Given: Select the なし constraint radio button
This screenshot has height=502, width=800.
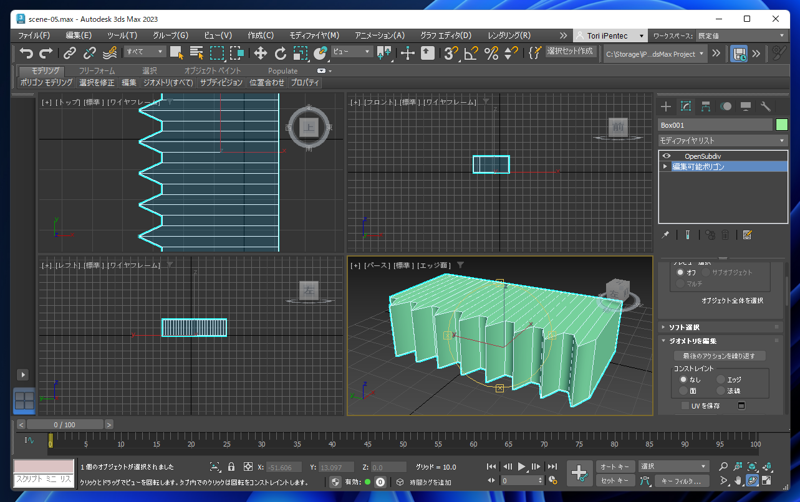Looking at the screenshot, I should [684, 380].
